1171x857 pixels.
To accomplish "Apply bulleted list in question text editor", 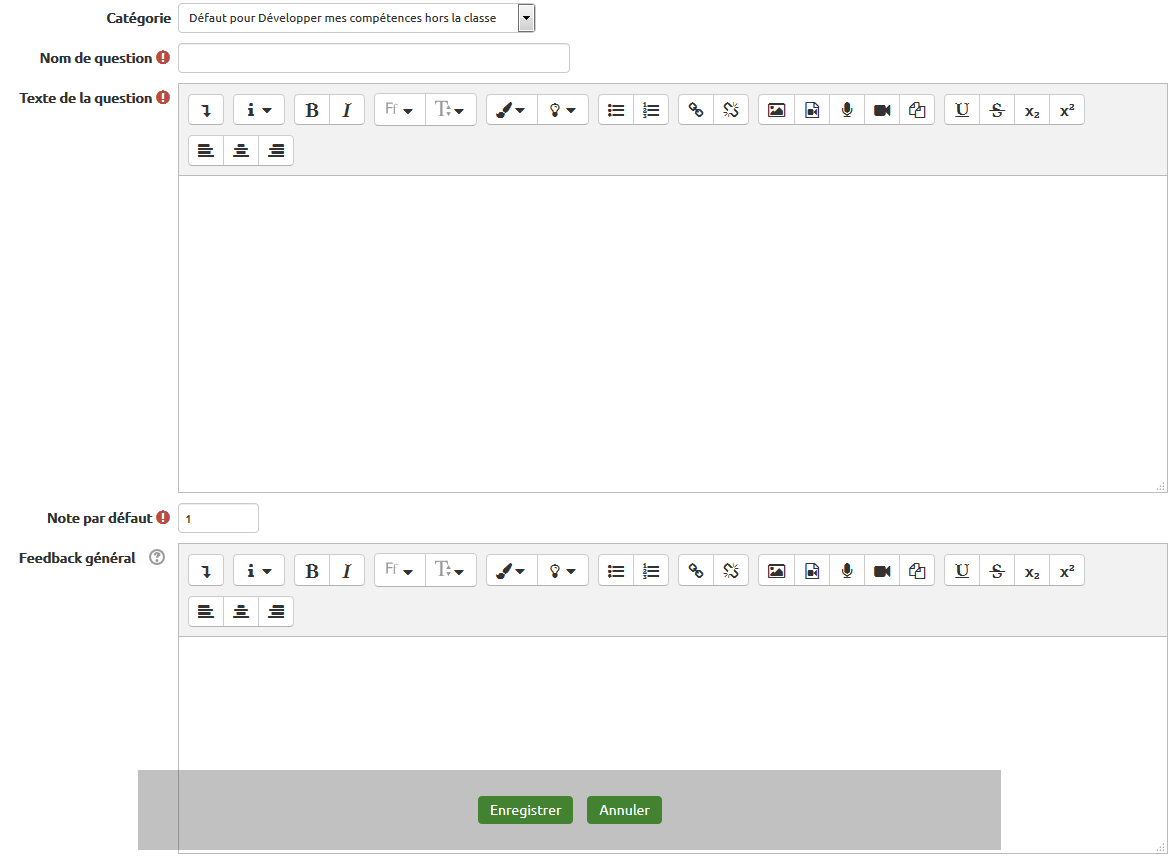I will [x=616, y=111].
